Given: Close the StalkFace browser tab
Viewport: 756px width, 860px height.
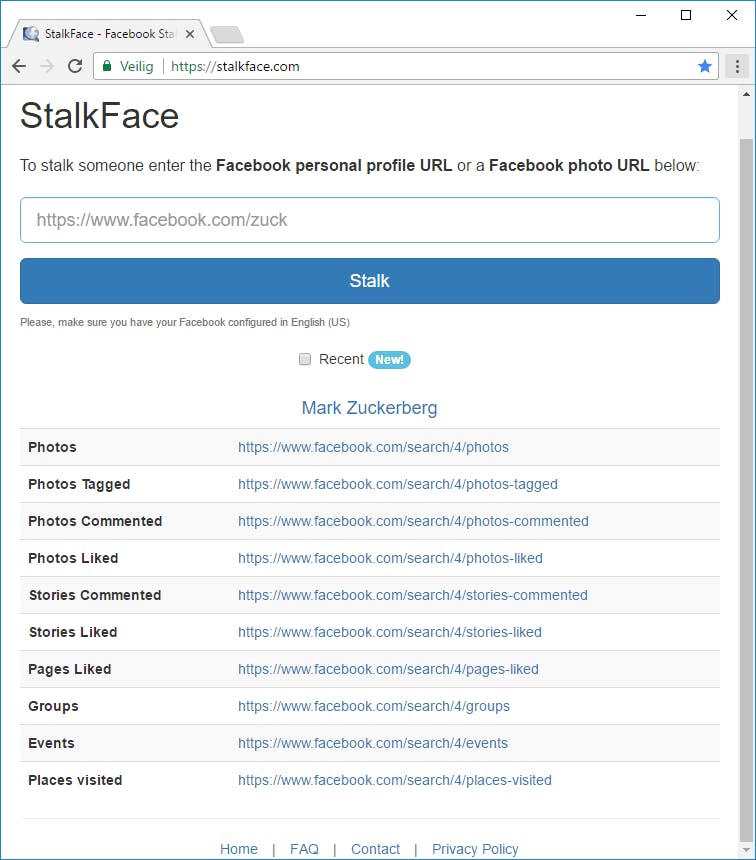Looking at the screenshot, I should click(190, 34).
